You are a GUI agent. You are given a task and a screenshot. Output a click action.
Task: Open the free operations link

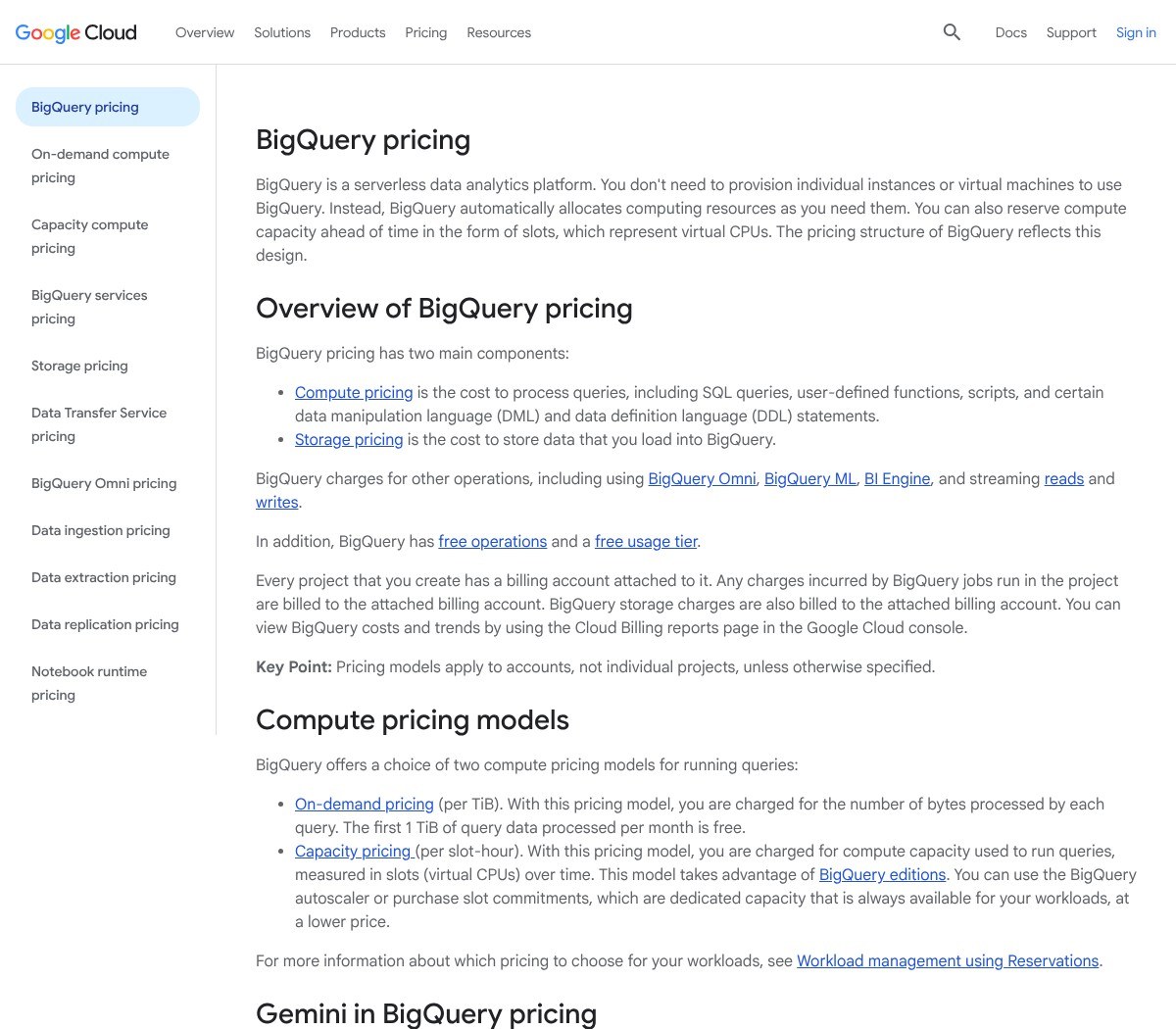(x=493, y=541)
